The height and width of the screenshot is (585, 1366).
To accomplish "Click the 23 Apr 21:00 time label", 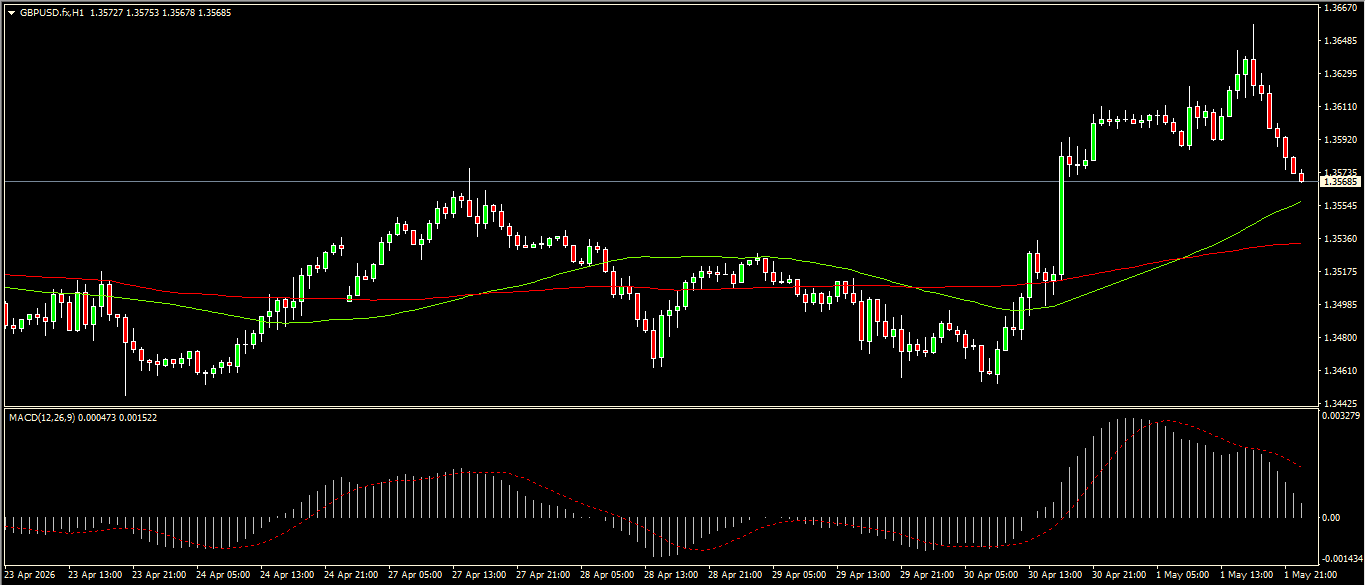I will click(x=159, y=576).
